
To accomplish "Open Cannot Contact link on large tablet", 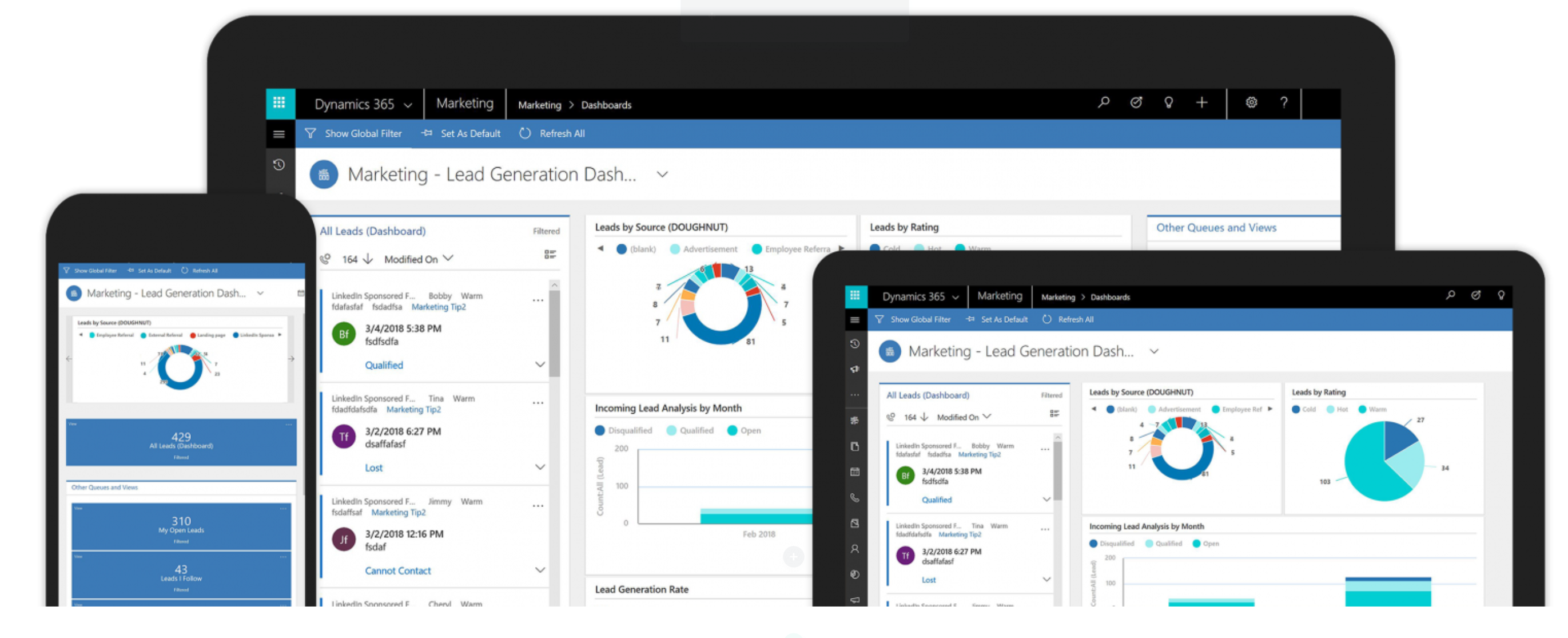I will point(397,570).
